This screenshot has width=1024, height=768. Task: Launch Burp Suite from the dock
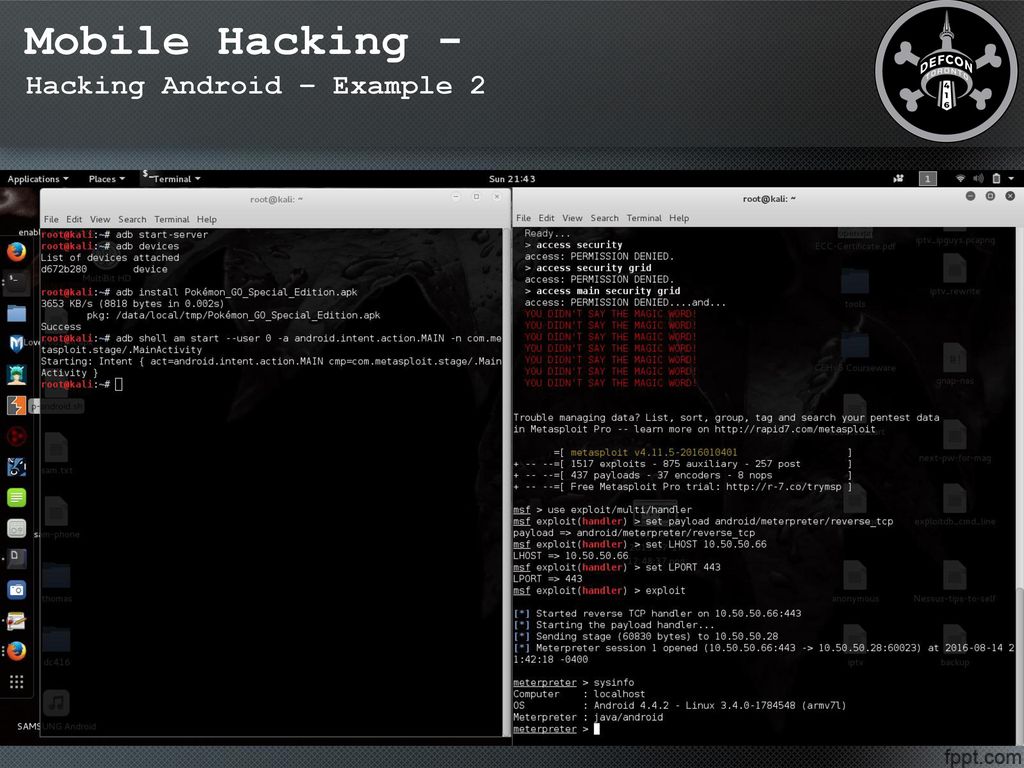pyautogui.click(x=16, y=405)
